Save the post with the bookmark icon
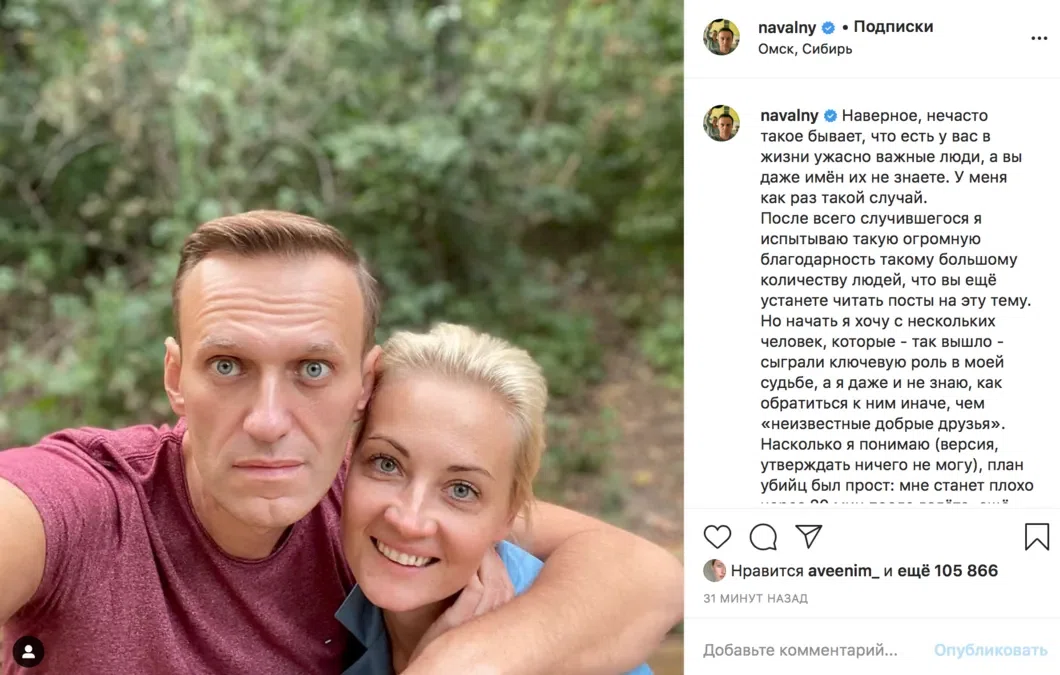 pos(1037,537)
